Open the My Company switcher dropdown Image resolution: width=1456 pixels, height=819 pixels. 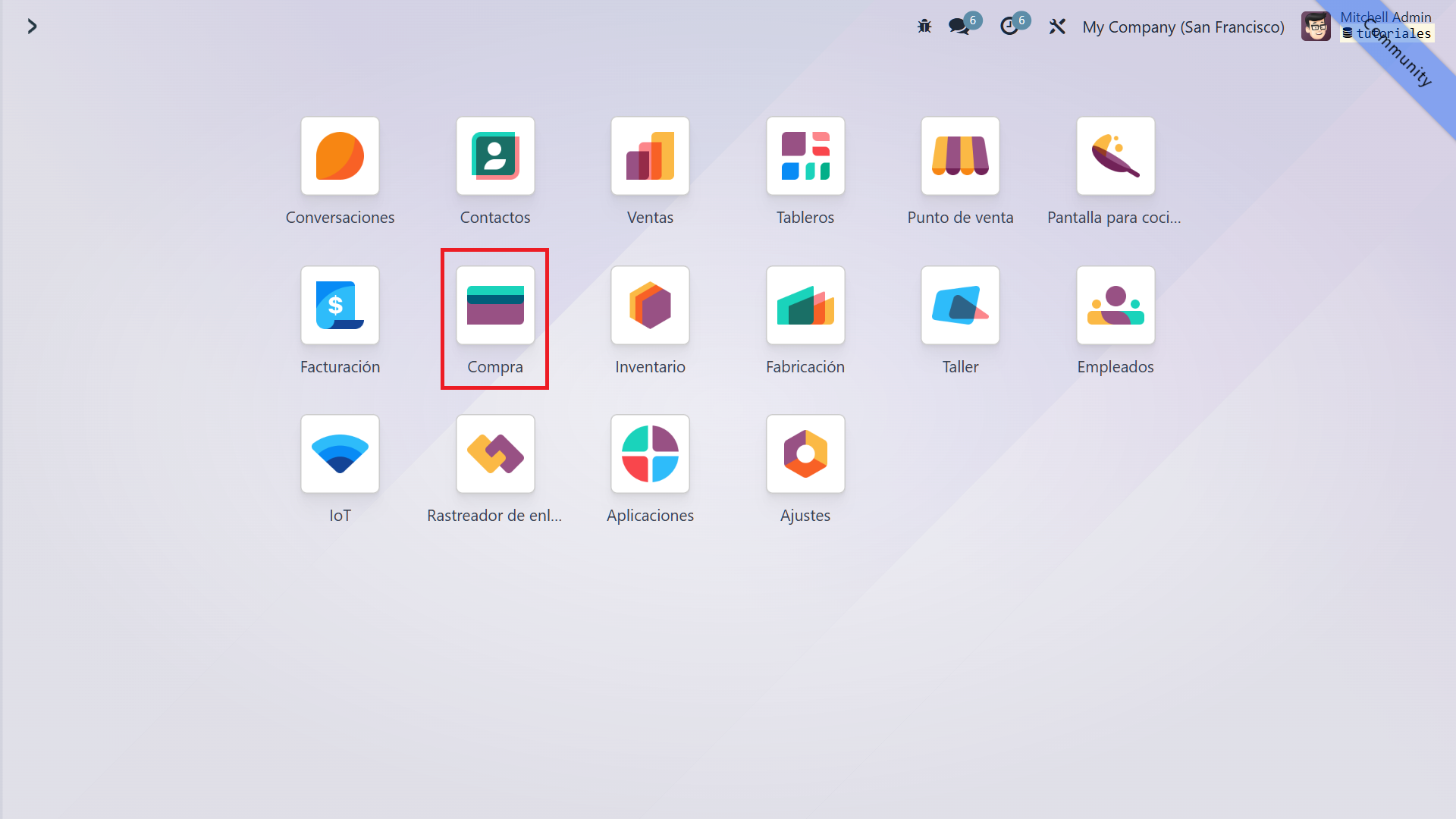coord(1183,27)
